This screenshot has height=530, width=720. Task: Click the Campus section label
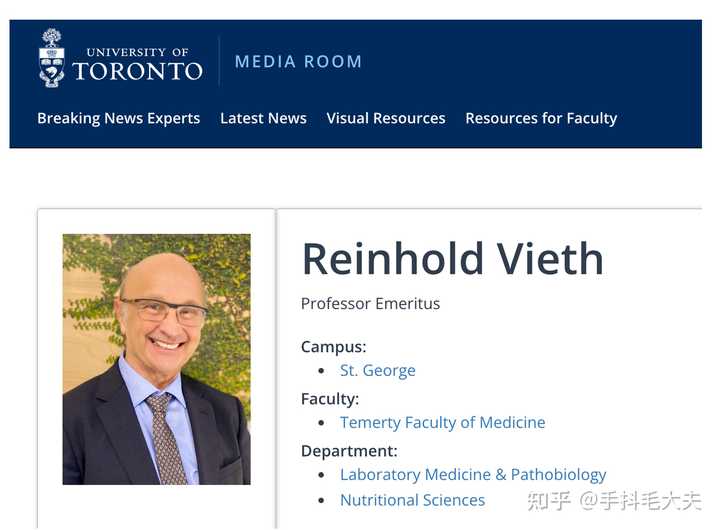[333, 347]
